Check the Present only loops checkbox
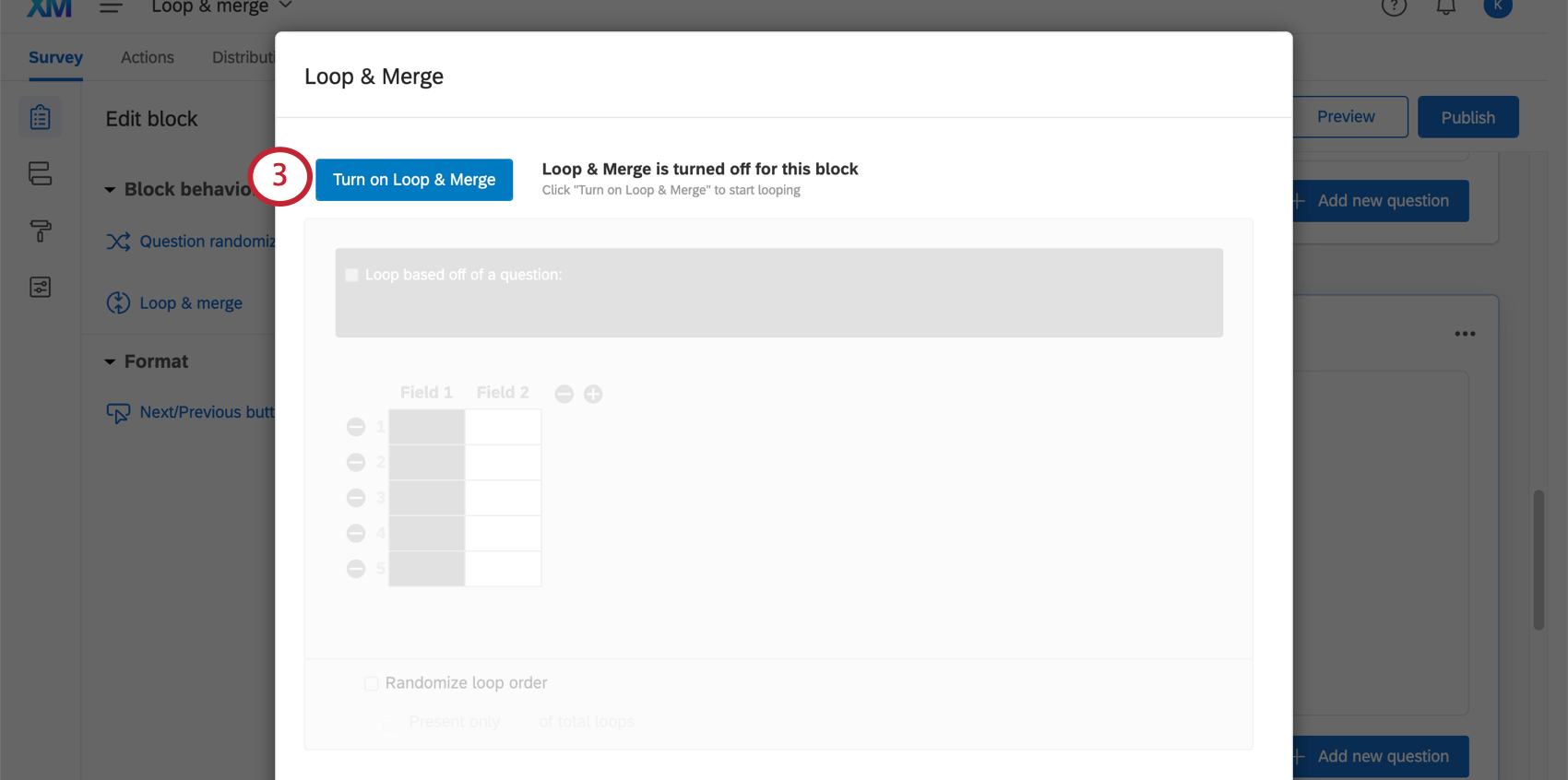The height and width of the screenshot is (780, 1568). 390,723
